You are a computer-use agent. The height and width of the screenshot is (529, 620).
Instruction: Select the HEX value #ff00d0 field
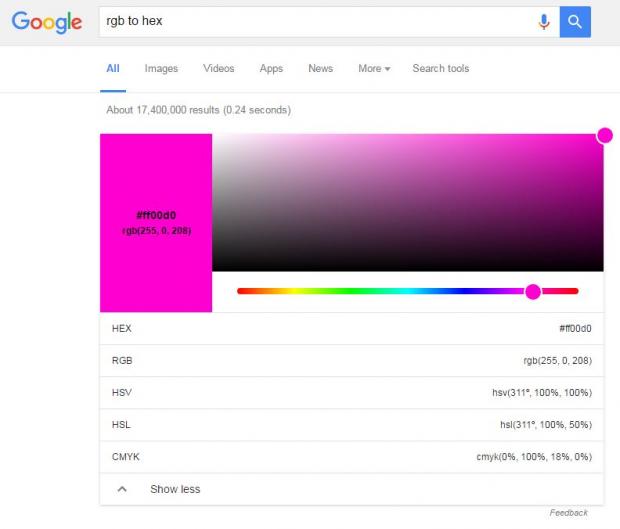pyautogui.click(x=575, y=328)
